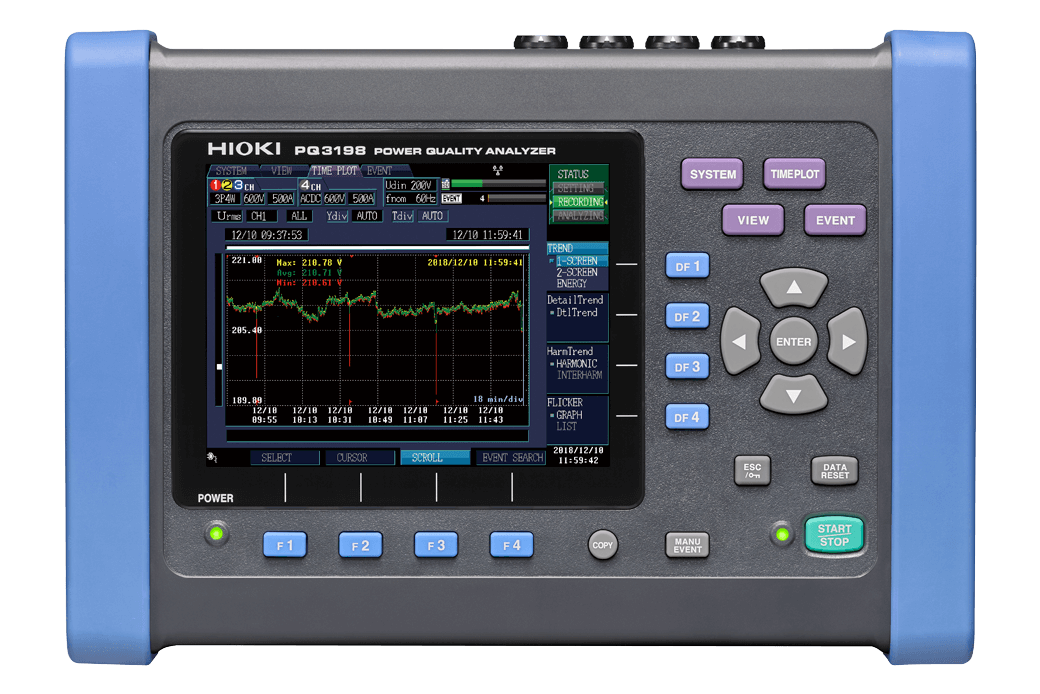Open the Urms parameter selector
The width and height of the screenshot is (1040, 694).
tap(227, 216)
